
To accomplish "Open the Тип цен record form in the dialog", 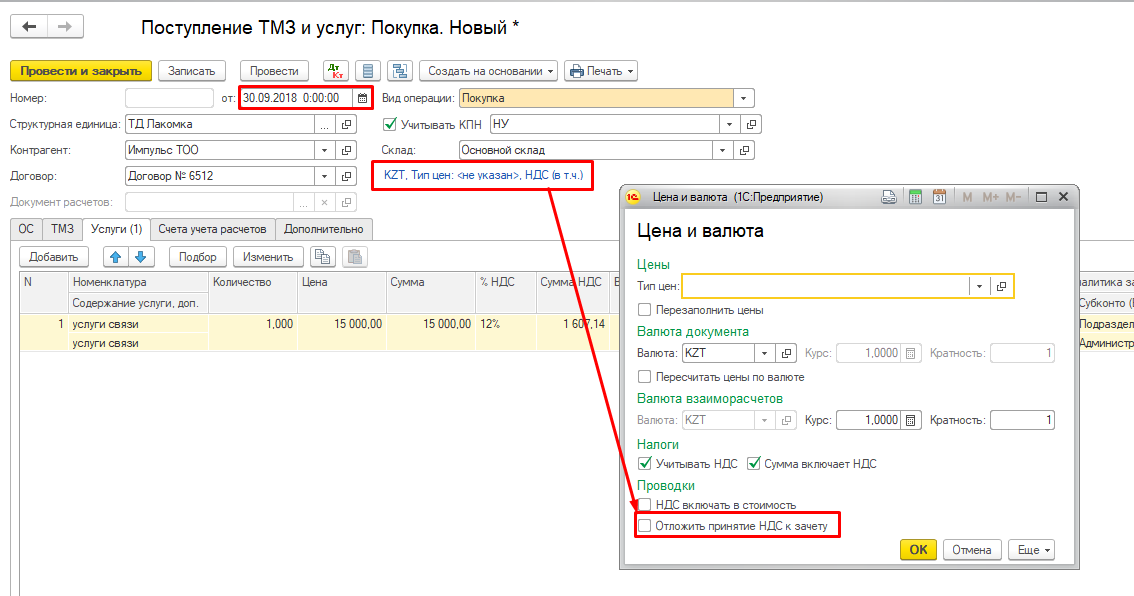I will click(1001, 286).
